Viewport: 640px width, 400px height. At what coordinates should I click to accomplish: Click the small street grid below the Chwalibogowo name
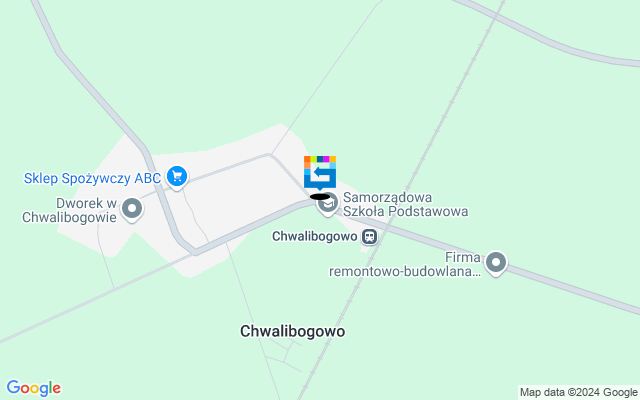tap(284, 356)
